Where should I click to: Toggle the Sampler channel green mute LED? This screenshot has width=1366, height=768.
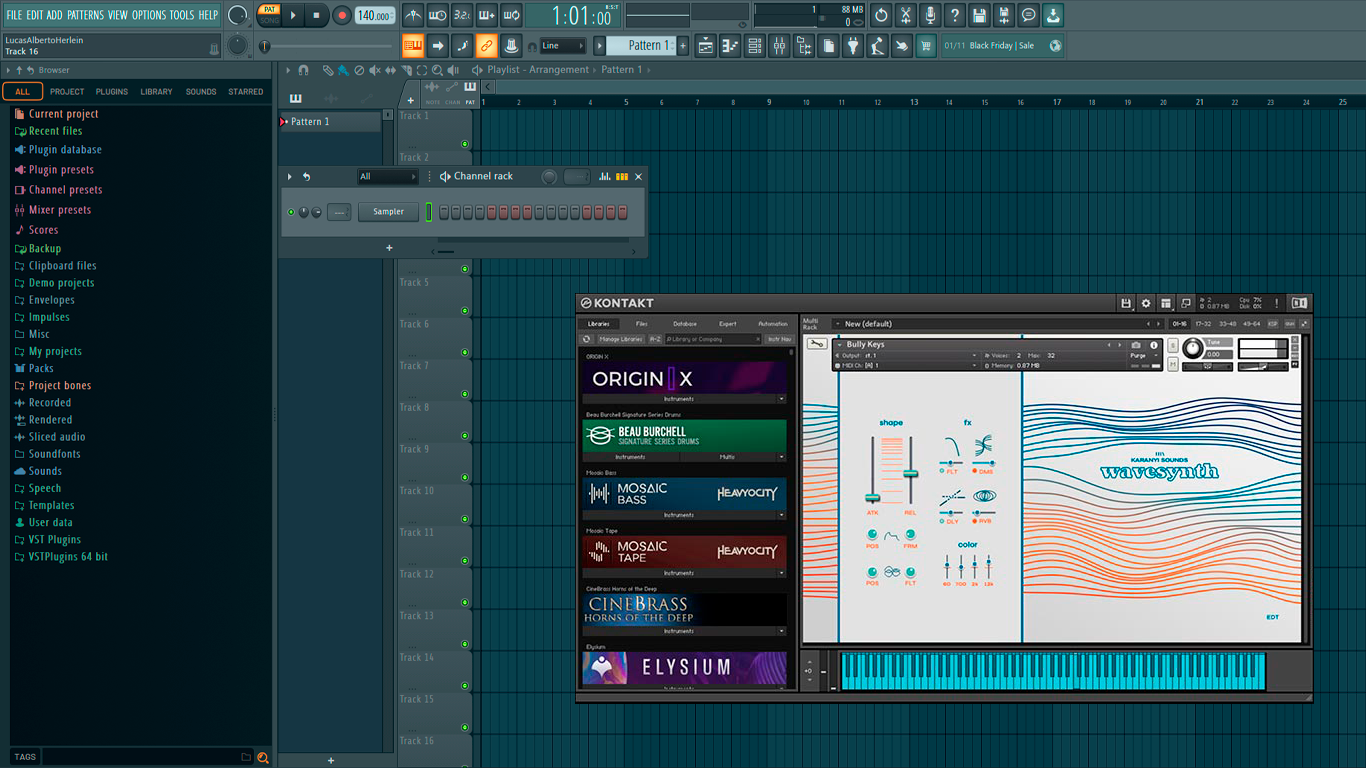[291, 212]
